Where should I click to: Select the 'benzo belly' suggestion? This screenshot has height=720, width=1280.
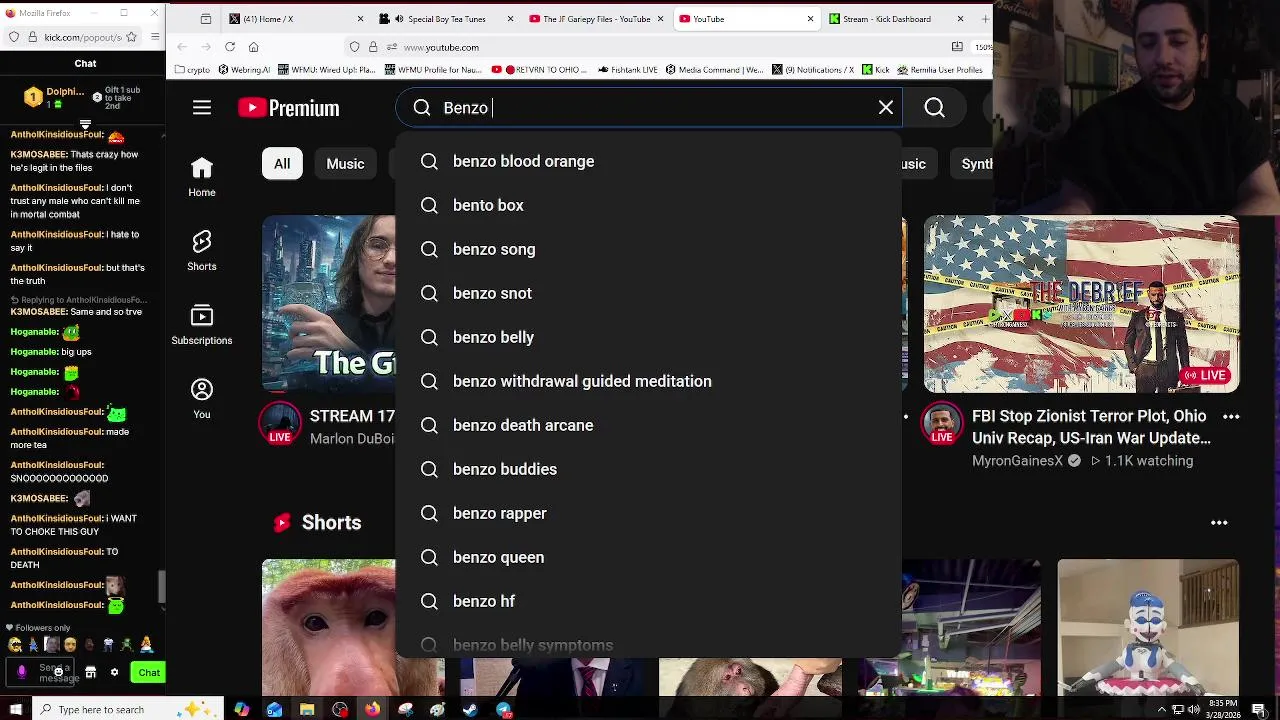coord(649,337)
